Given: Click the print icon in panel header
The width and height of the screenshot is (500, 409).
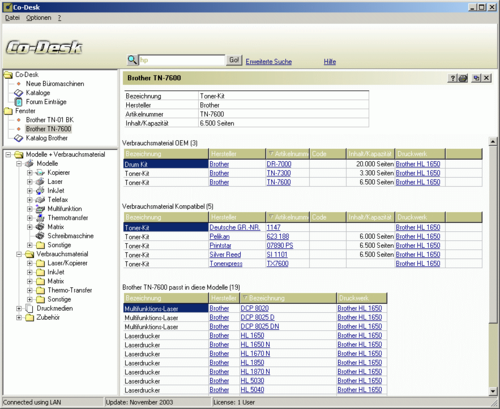Looking at the screenshot, I should point(463,78).
